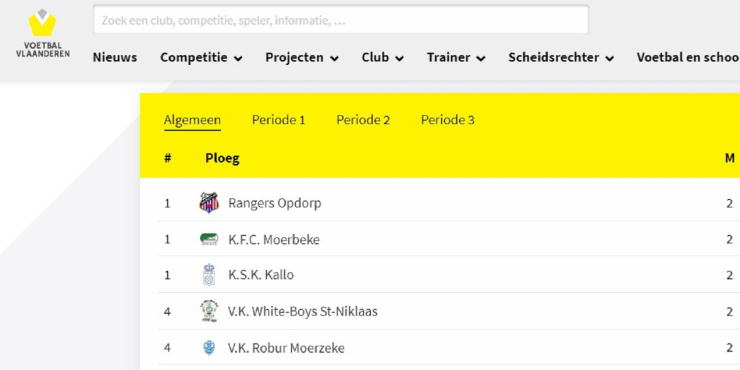Switch to the Periode 2 tab
740x370 pixels.
point(363,120)
